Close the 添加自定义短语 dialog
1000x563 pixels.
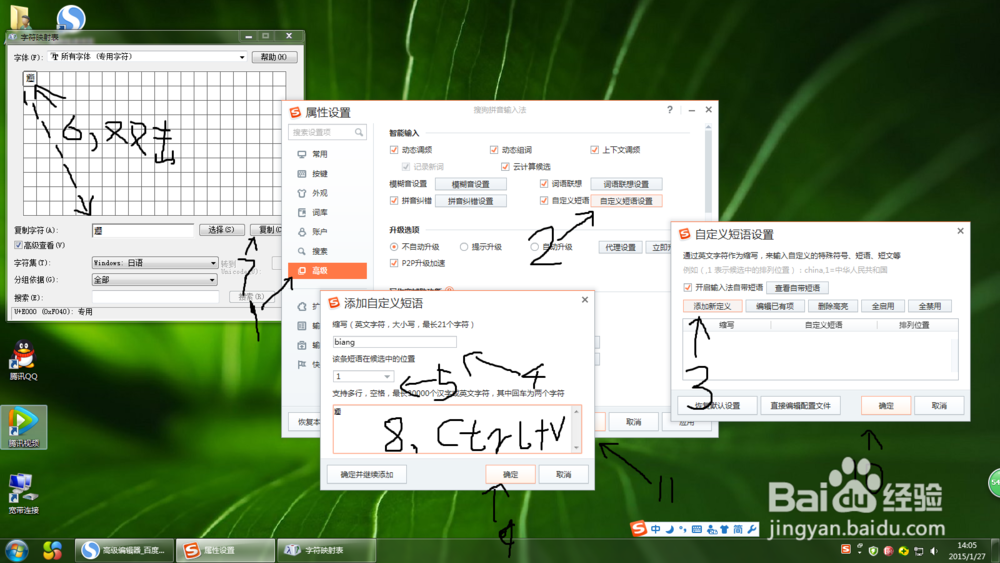point(585,300)
